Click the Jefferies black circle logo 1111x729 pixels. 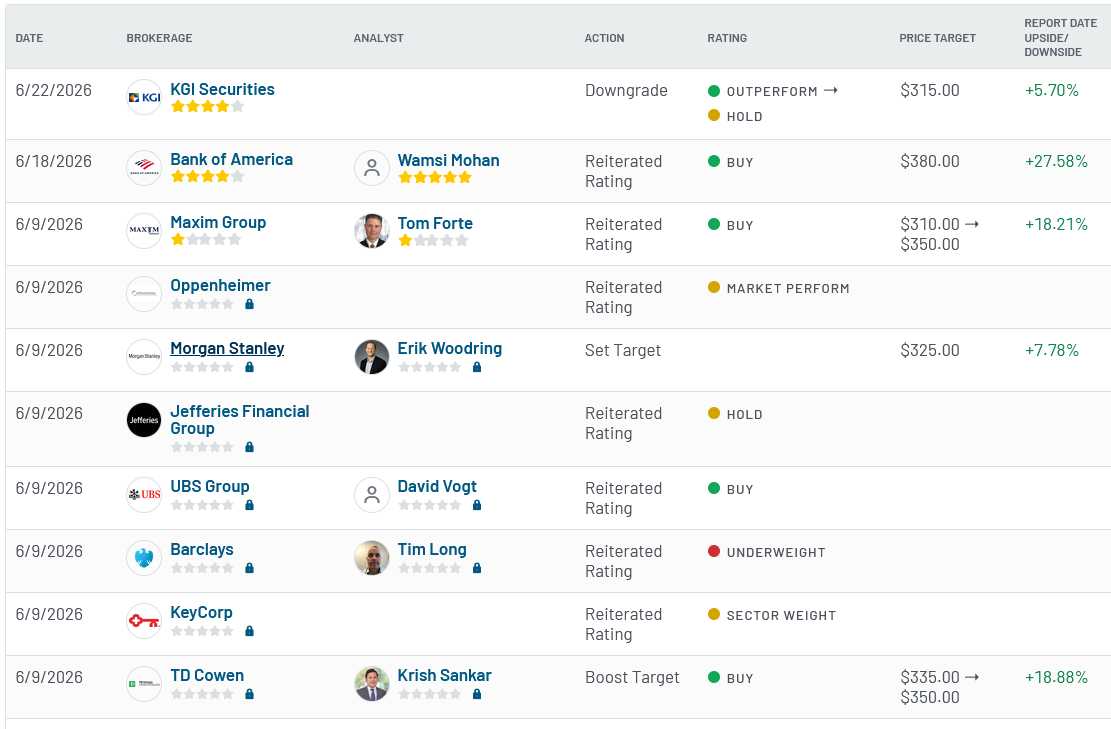tap(144, 420)
